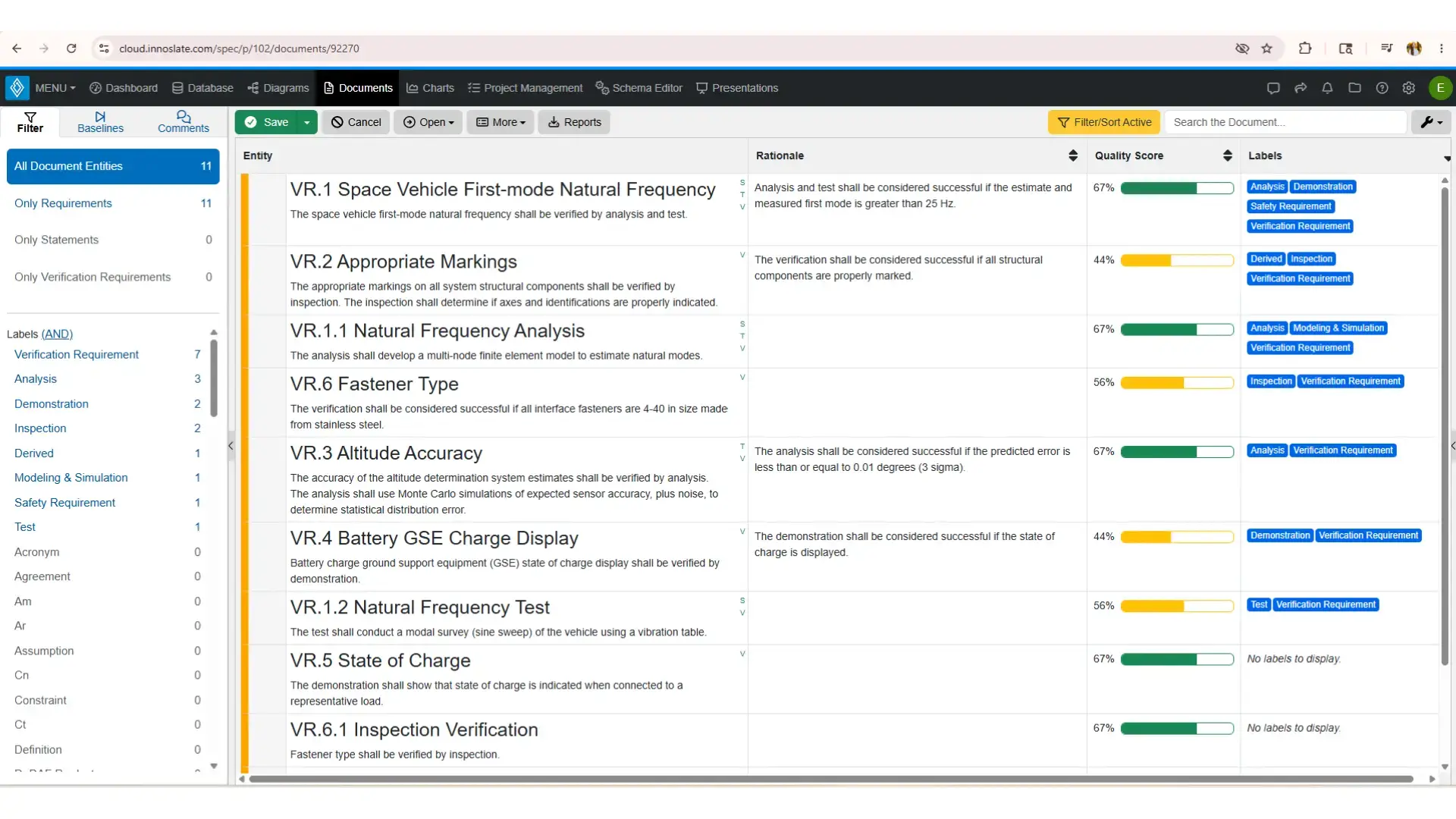Open the browser three-dot menu
The width and height of the screenshot is (1456, 819).
point(1442,49)
